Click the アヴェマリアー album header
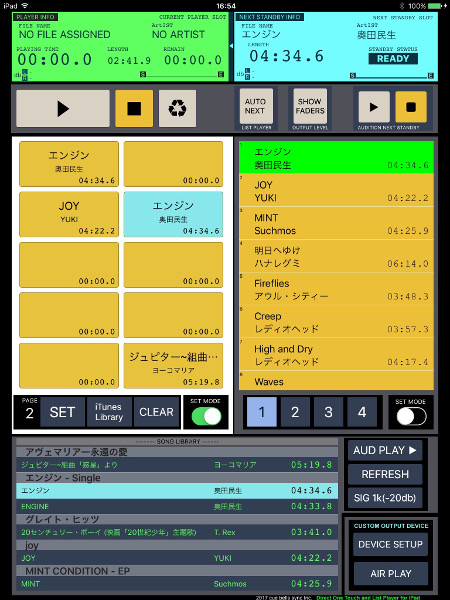This screenshot has width=450, height=600. click(x=177, y=452)
